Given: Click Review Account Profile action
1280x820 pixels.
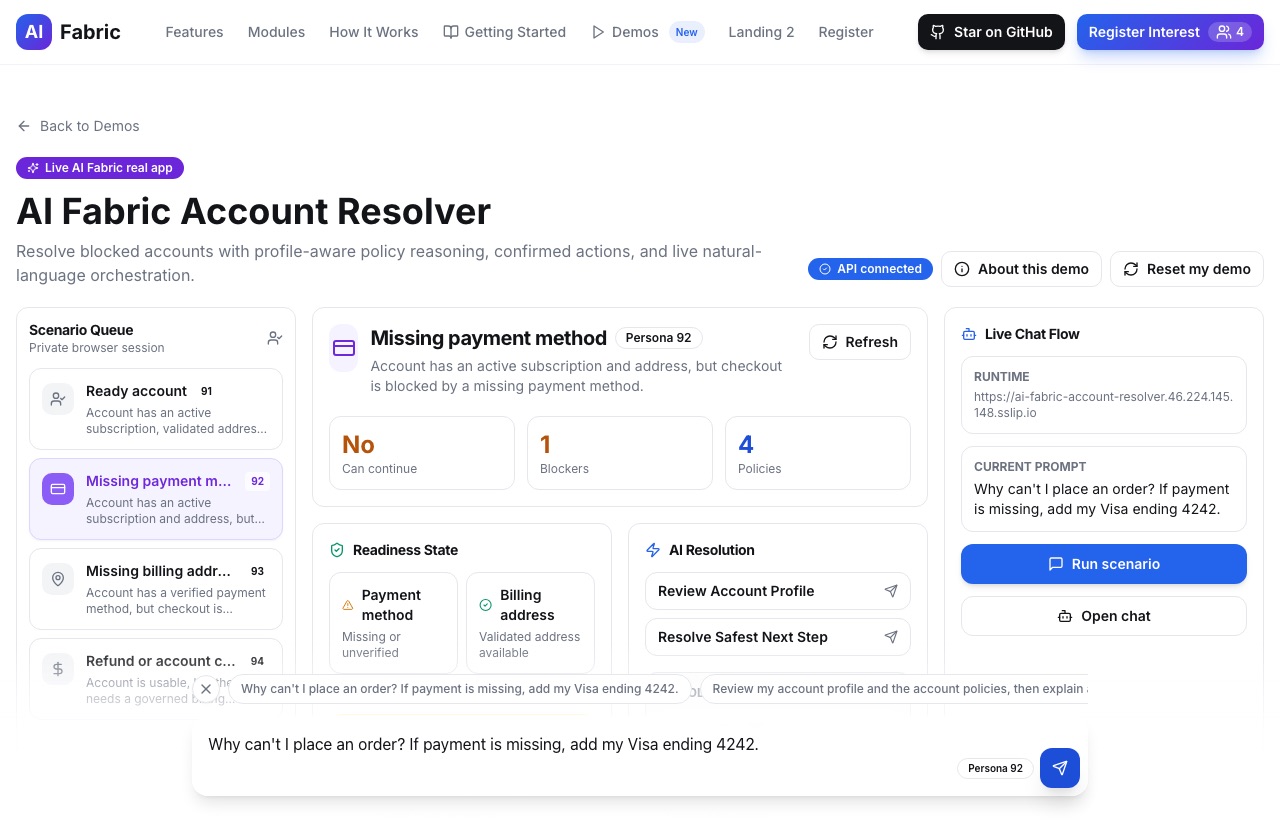Looking at the screenshot, I should (778, 591).
